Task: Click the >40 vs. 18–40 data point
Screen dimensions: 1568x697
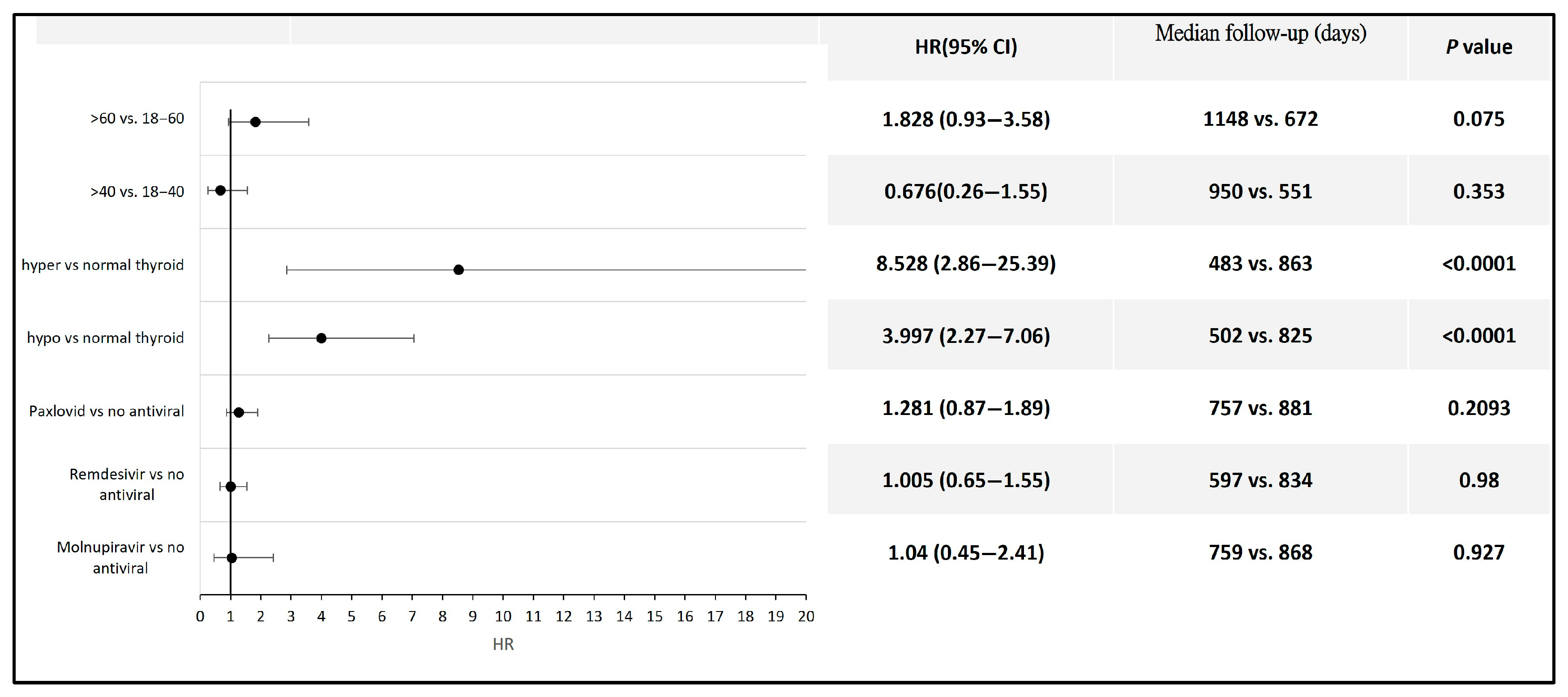Action: (220, 191)
